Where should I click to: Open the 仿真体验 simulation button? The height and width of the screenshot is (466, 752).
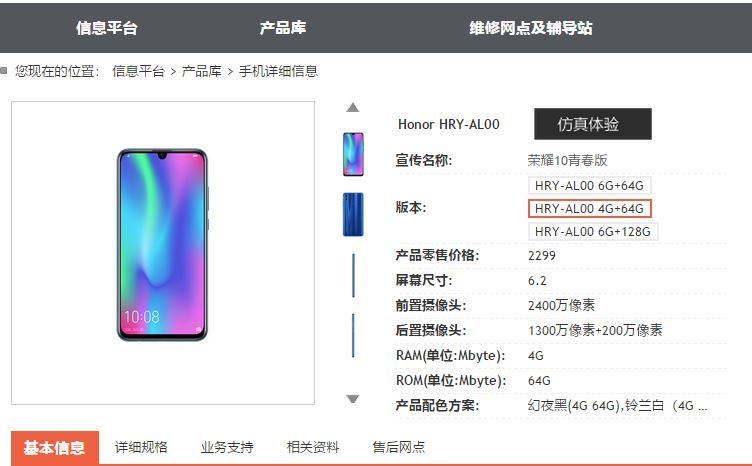(x=593, y=124)
